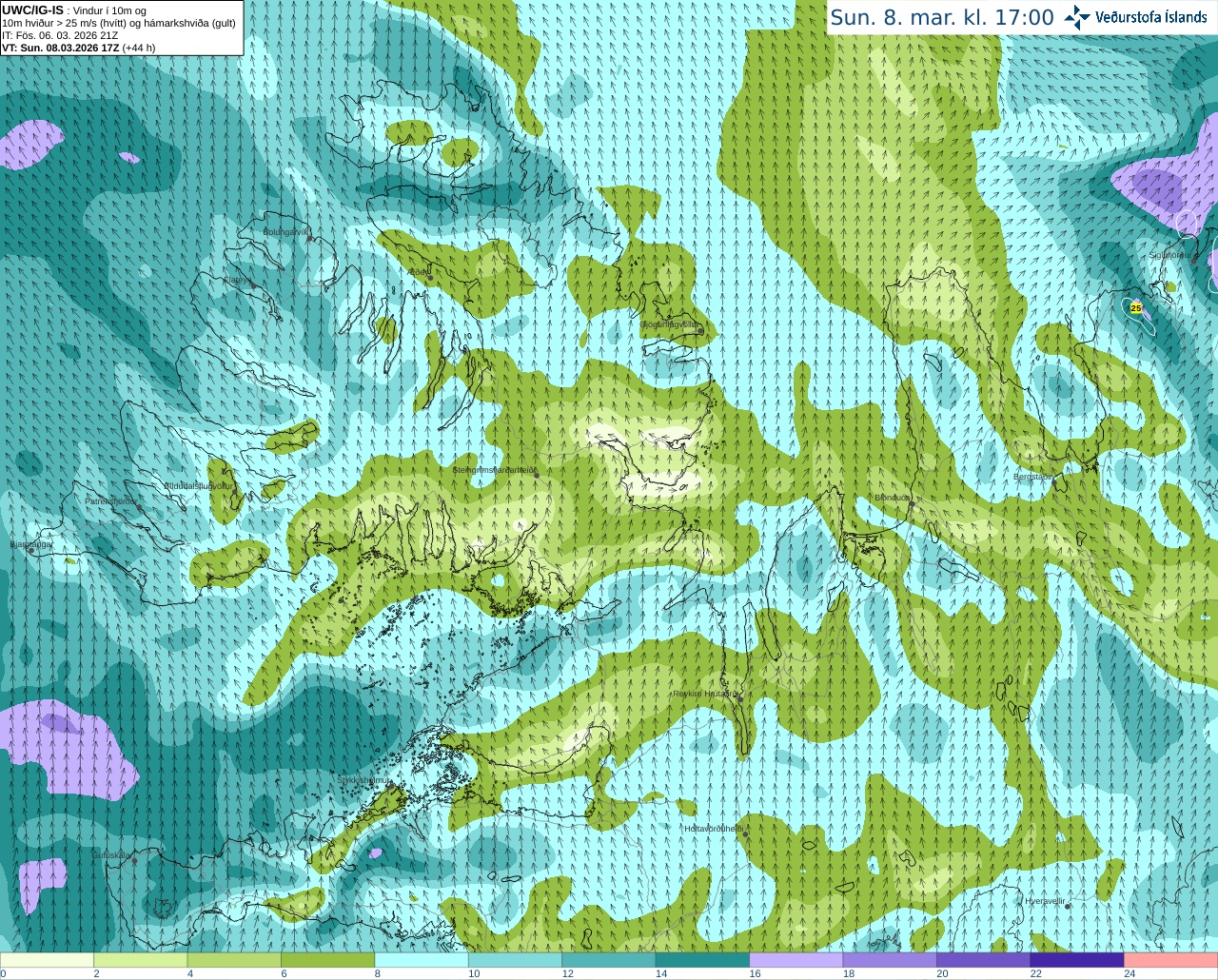Pick the 0–2 m/s pale yellow legend swatch
This screenshot has height=980, width=1218.
pyautogui.click(x=47, y=960)
